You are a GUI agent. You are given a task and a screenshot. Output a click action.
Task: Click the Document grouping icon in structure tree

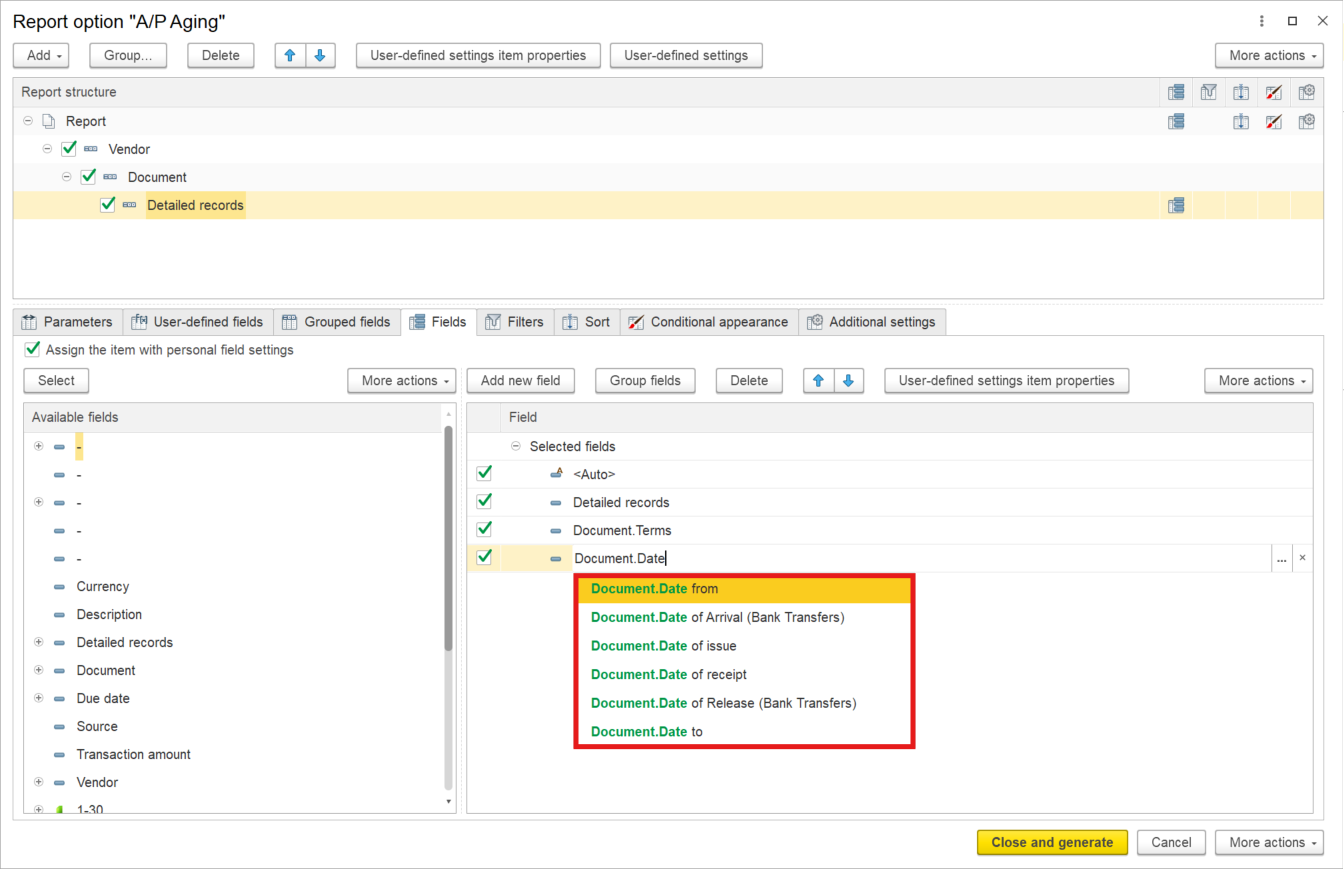point(110,177)
